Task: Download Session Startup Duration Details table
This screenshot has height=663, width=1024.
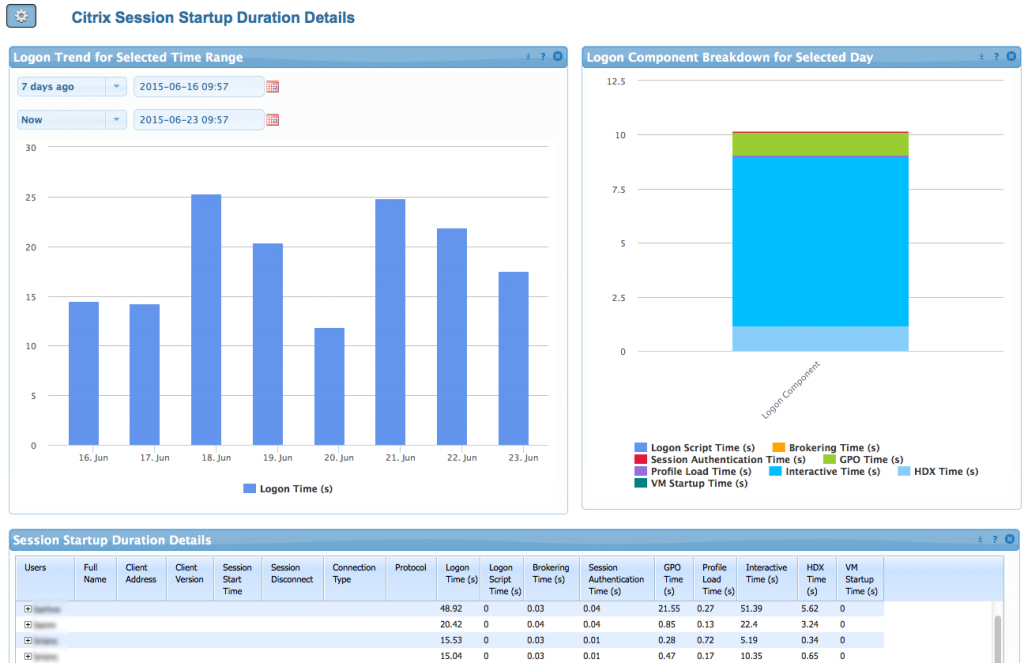Action: pyautogui.click(x=980, y=540)
